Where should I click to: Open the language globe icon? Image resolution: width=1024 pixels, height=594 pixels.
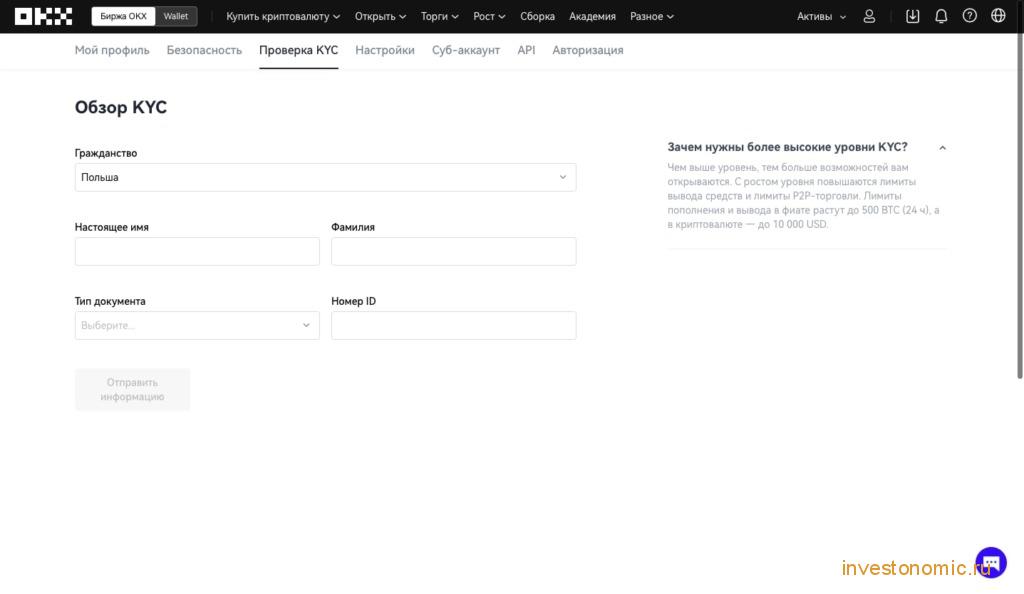(x=998, y=16)
